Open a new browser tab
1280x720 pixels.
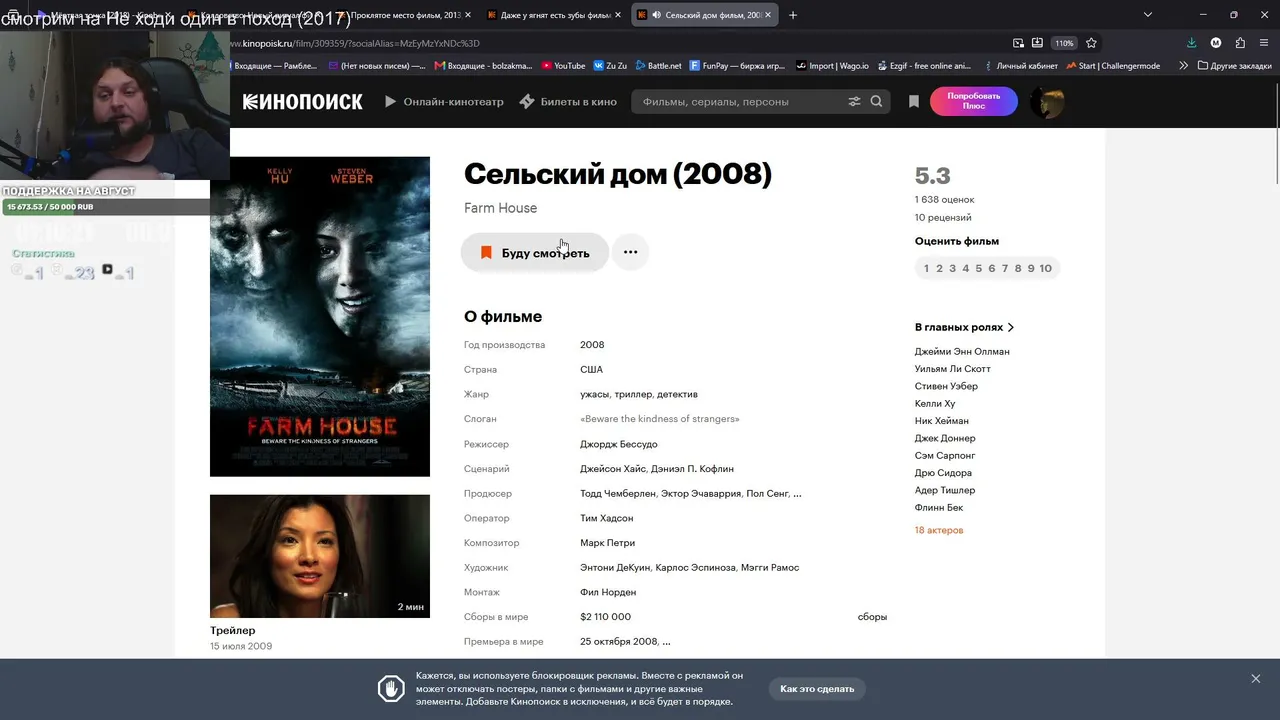(x=793, y=15)
